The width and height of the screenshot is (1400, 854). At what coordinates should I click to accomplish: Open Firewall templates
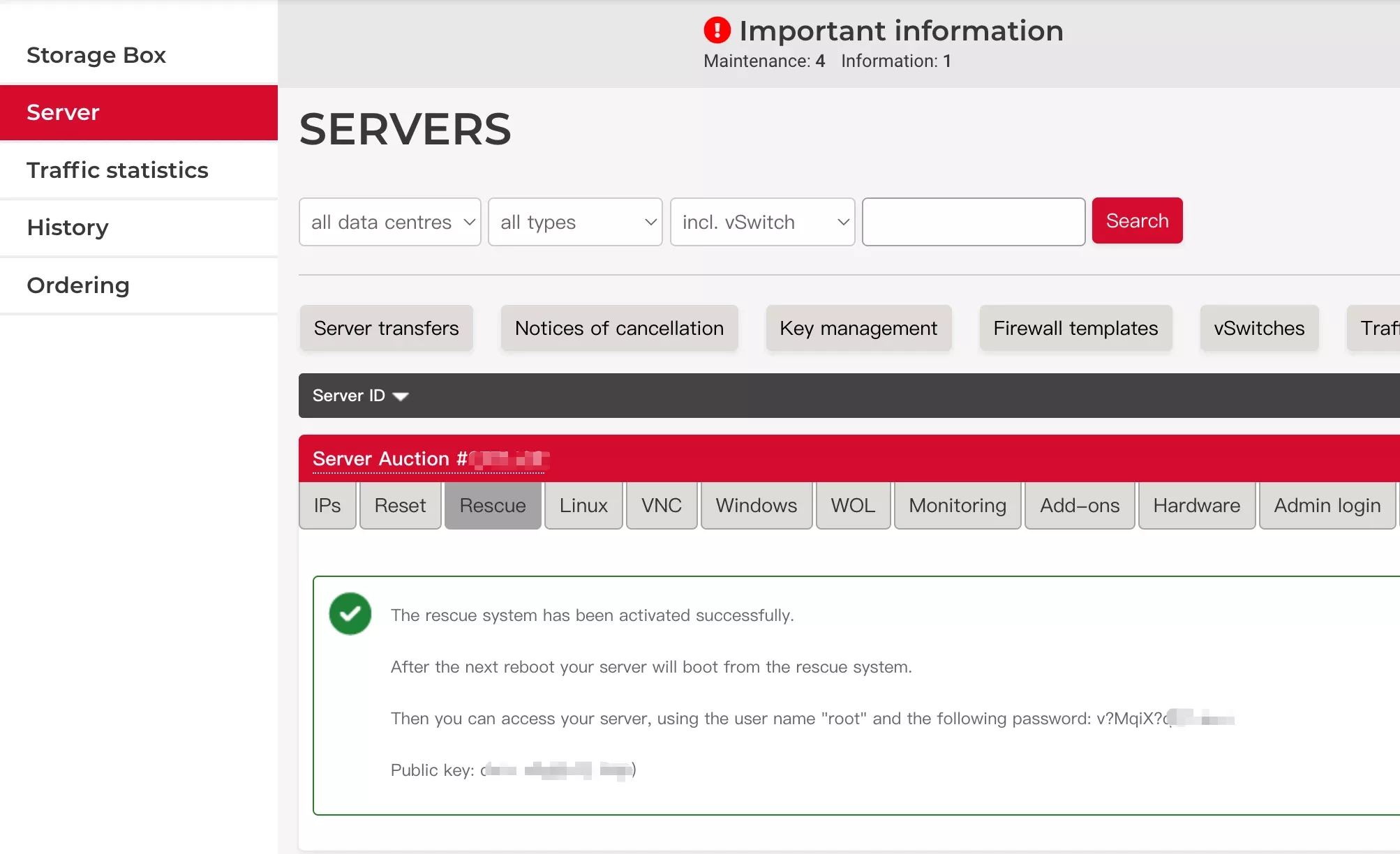1075,328
